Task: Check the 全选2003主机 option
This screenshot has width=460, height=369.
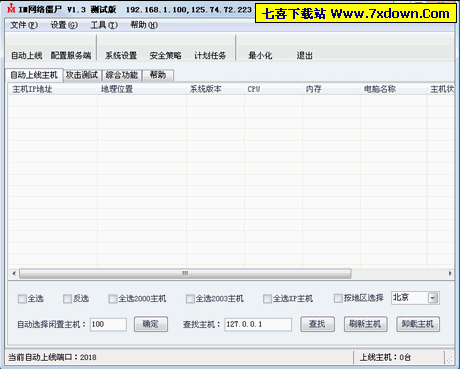Action: 190,299
